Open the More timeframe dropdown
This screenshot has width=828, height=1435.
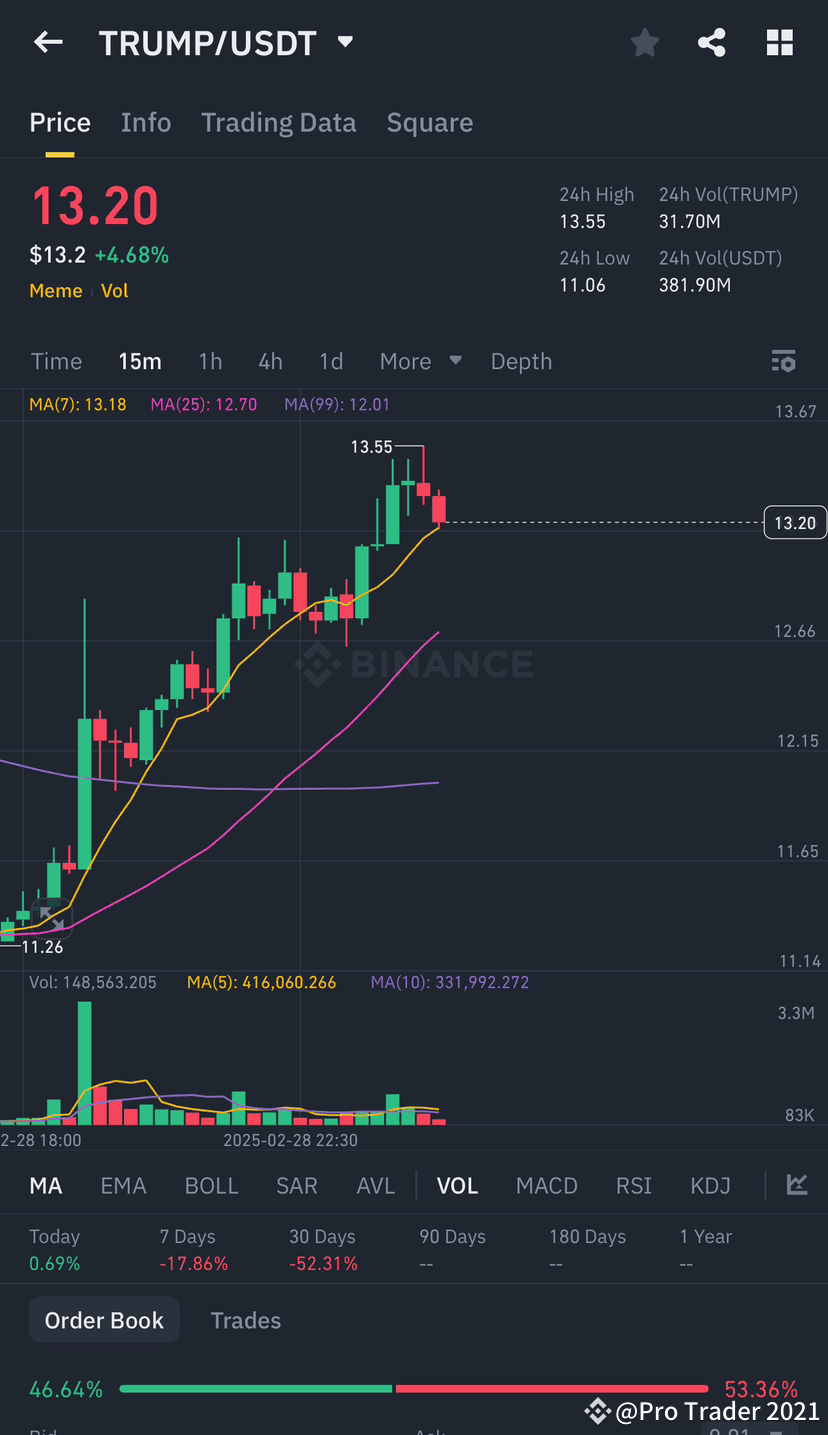coord(419,361)
